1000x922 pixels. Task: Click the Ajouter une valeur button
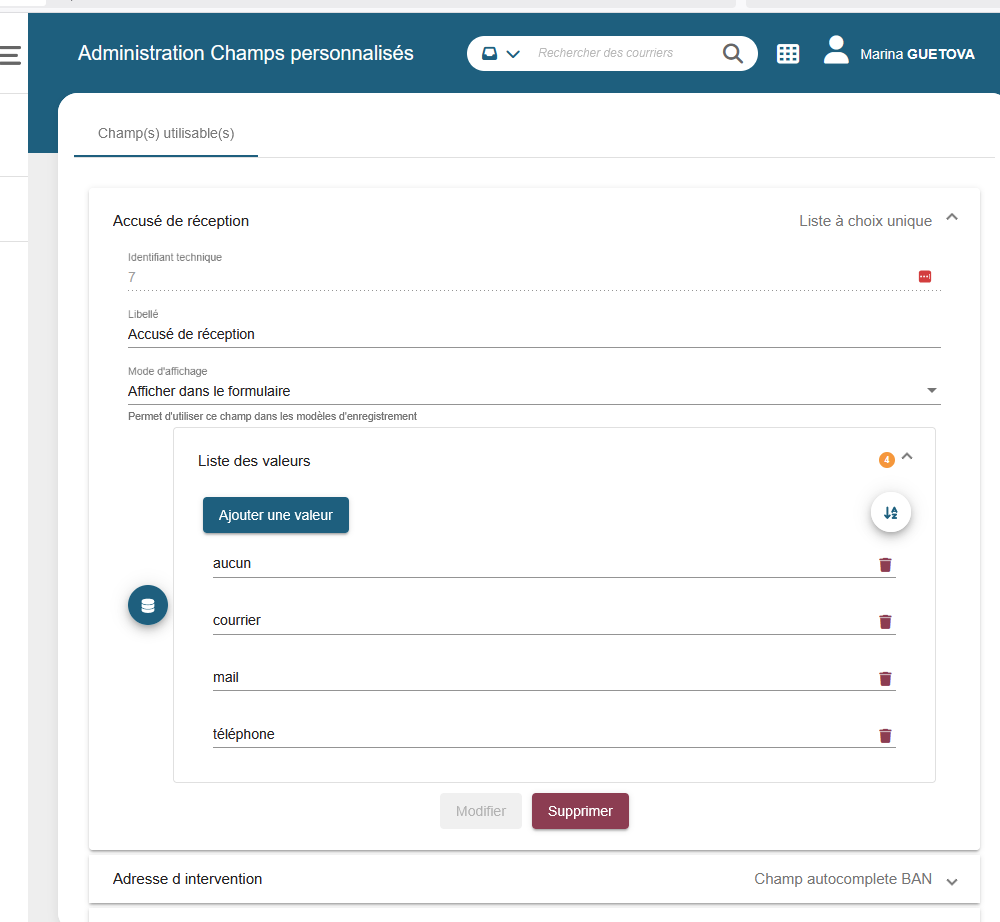click(276, 515)
